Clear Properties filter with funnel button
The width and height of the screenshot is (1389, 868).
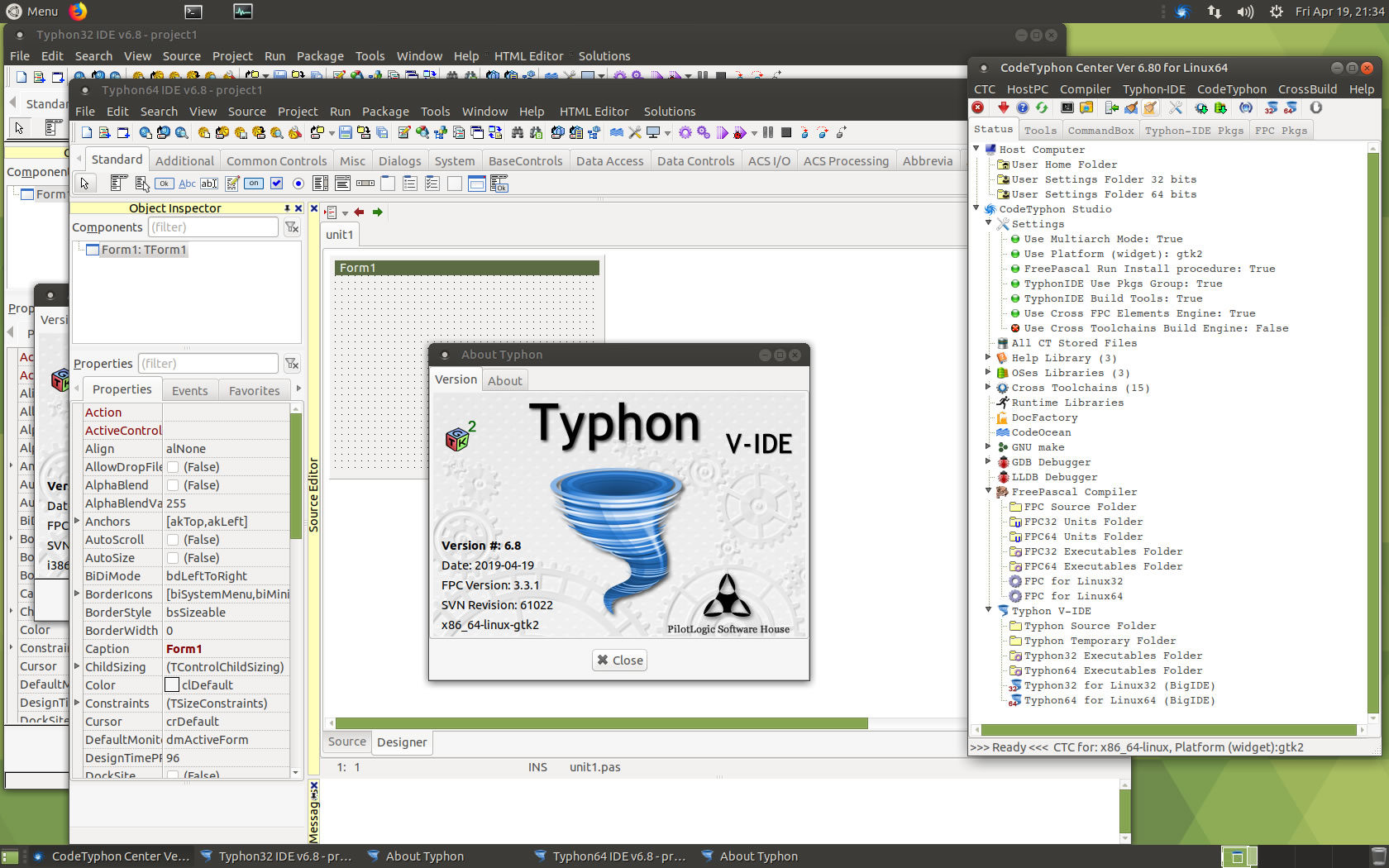pos(292,364)
